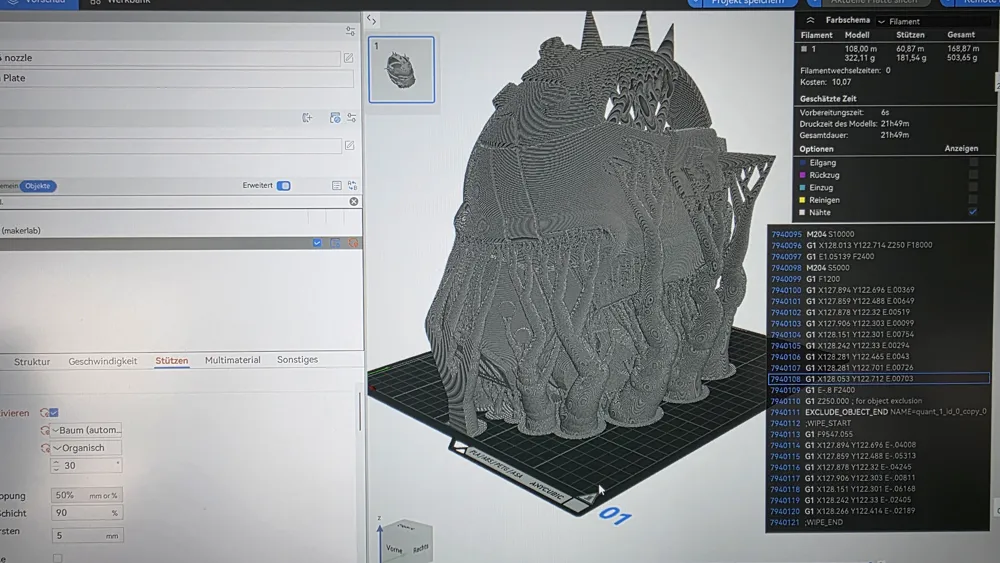Select the Stützen tab
Image resolution: width=1000 pixels, height=563 pixels.
(x=172, y=360)
